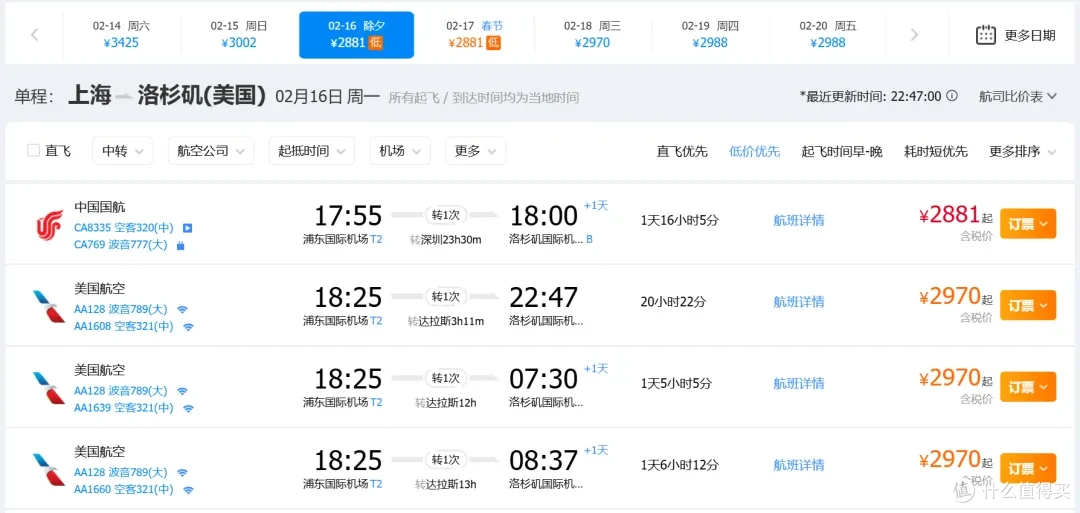Select the 02-20 周五 date tab

coord(828,34)
